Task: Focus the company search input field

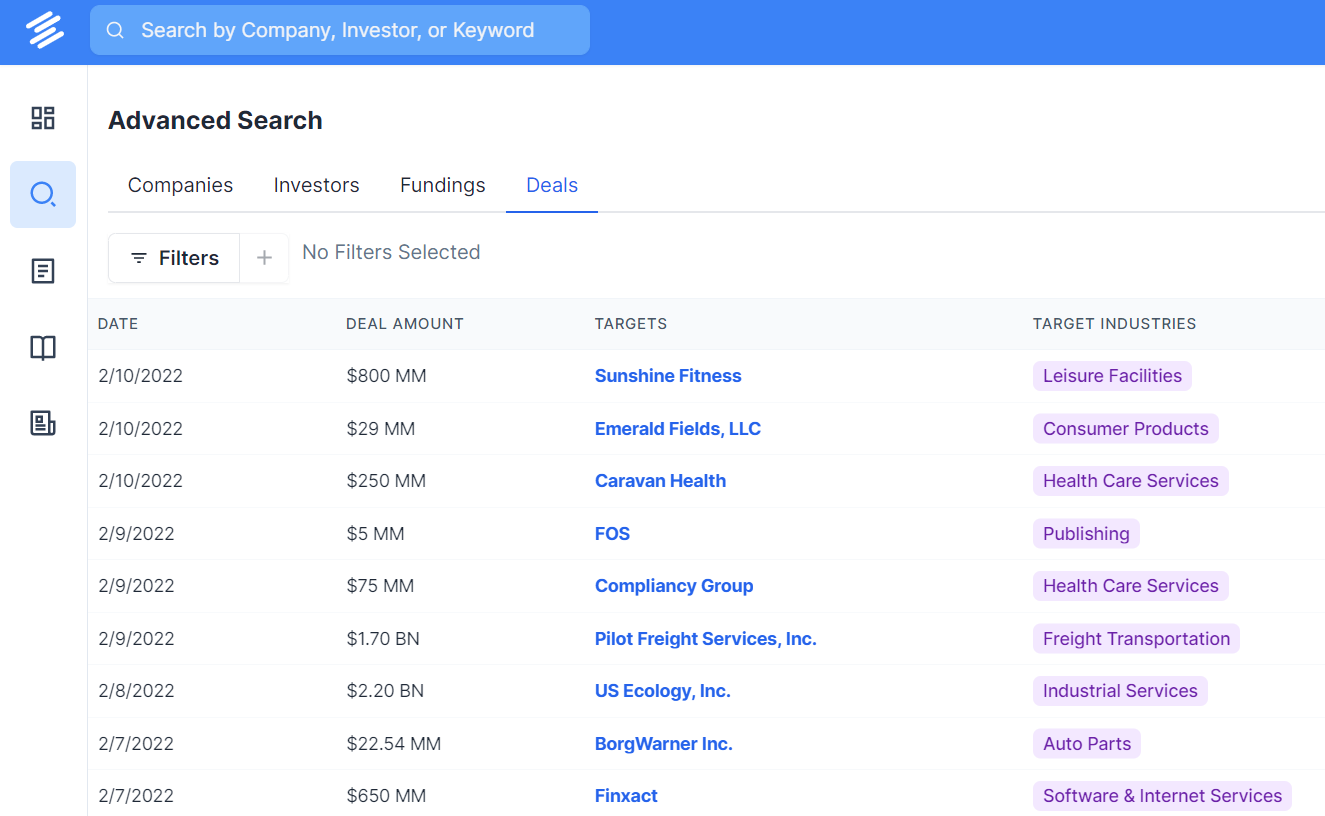Action: coord(340,30)
